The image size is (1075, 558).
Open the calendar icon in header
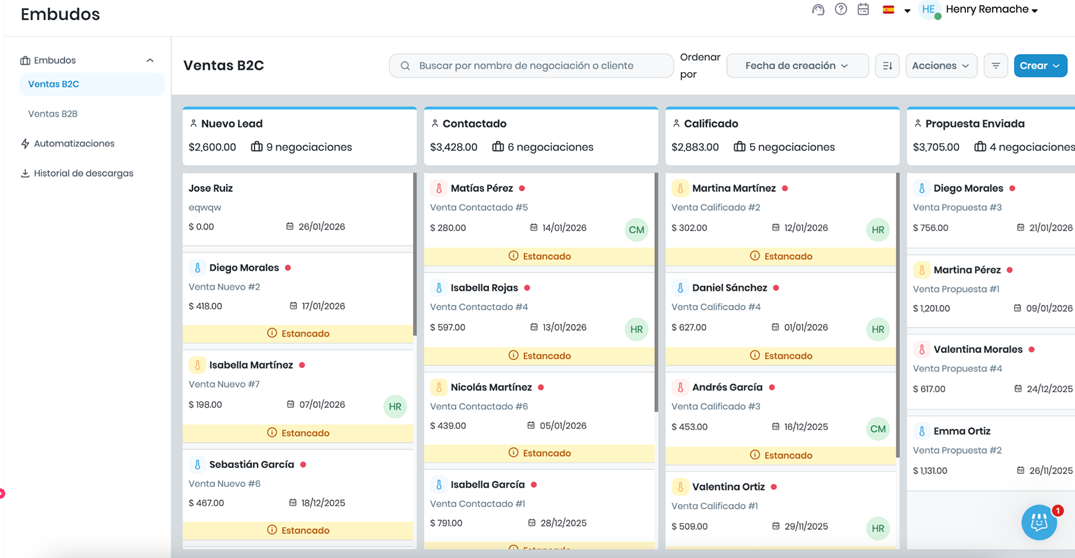coord(863,10)
